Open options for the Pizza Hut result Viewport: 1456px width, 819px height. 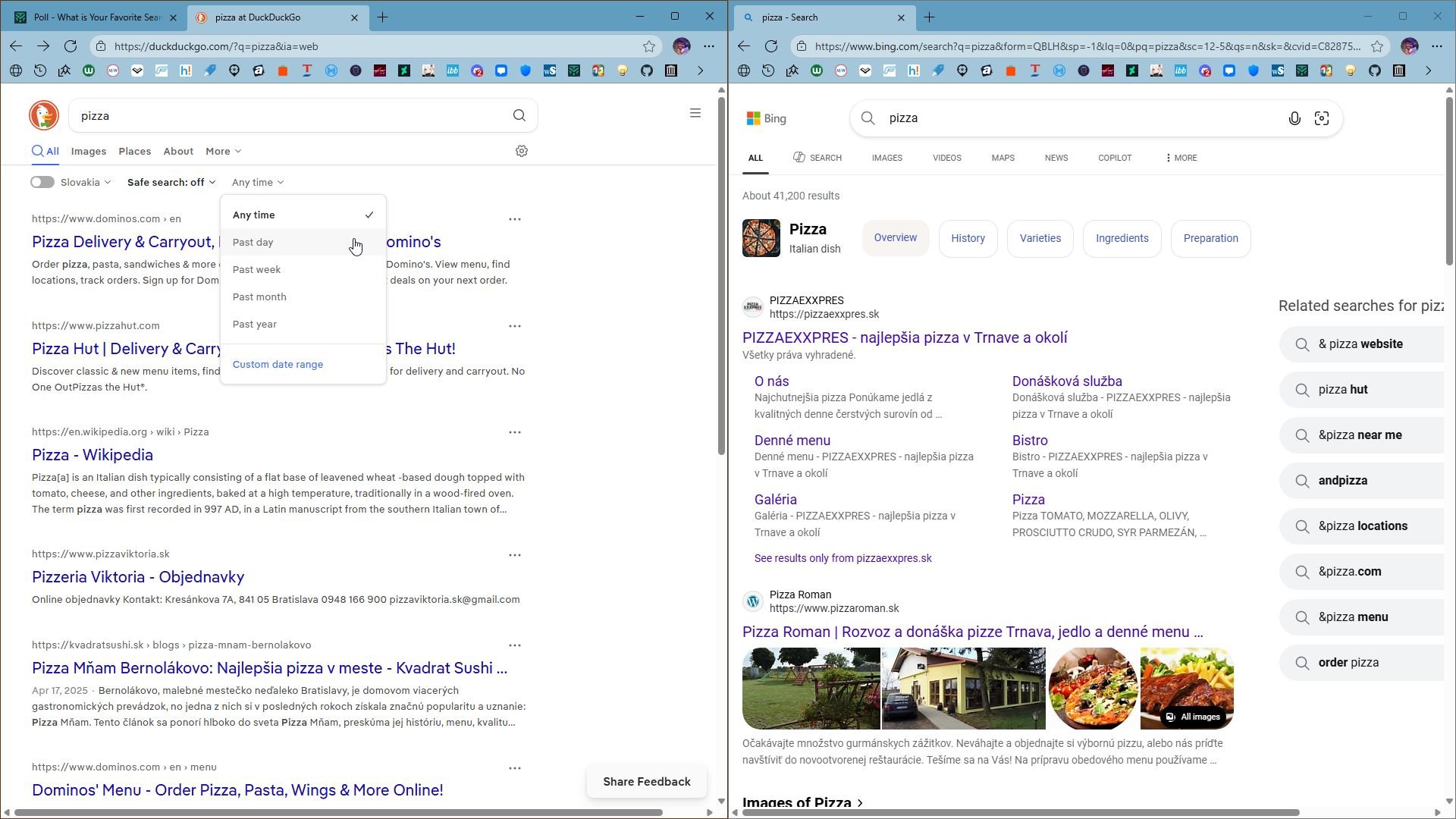pyautogui.click(x=515, y=326)
